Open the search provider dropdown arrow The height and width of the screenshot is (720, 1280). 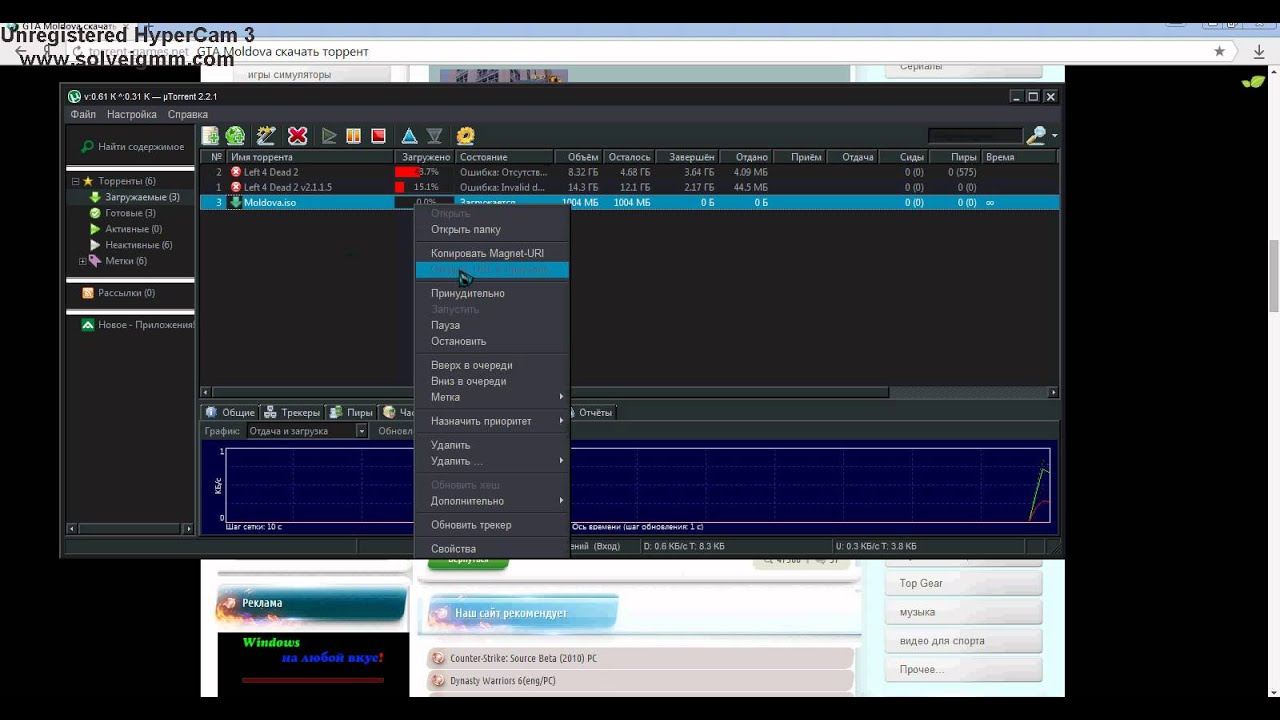pyautogui.click(x=1054, y=136)
